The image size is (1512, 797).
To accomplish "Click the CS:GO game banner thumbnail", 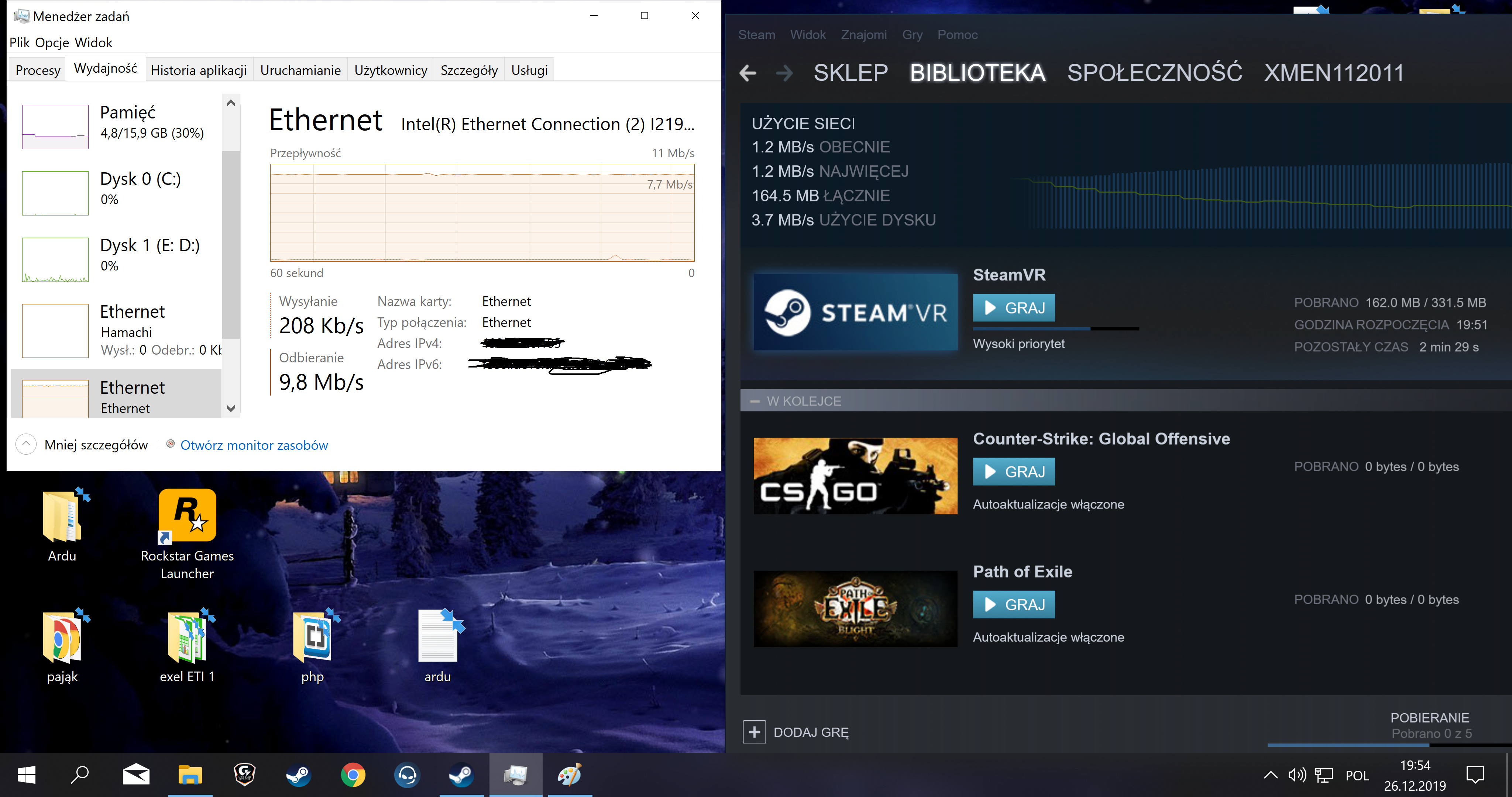I will (855, 475).
